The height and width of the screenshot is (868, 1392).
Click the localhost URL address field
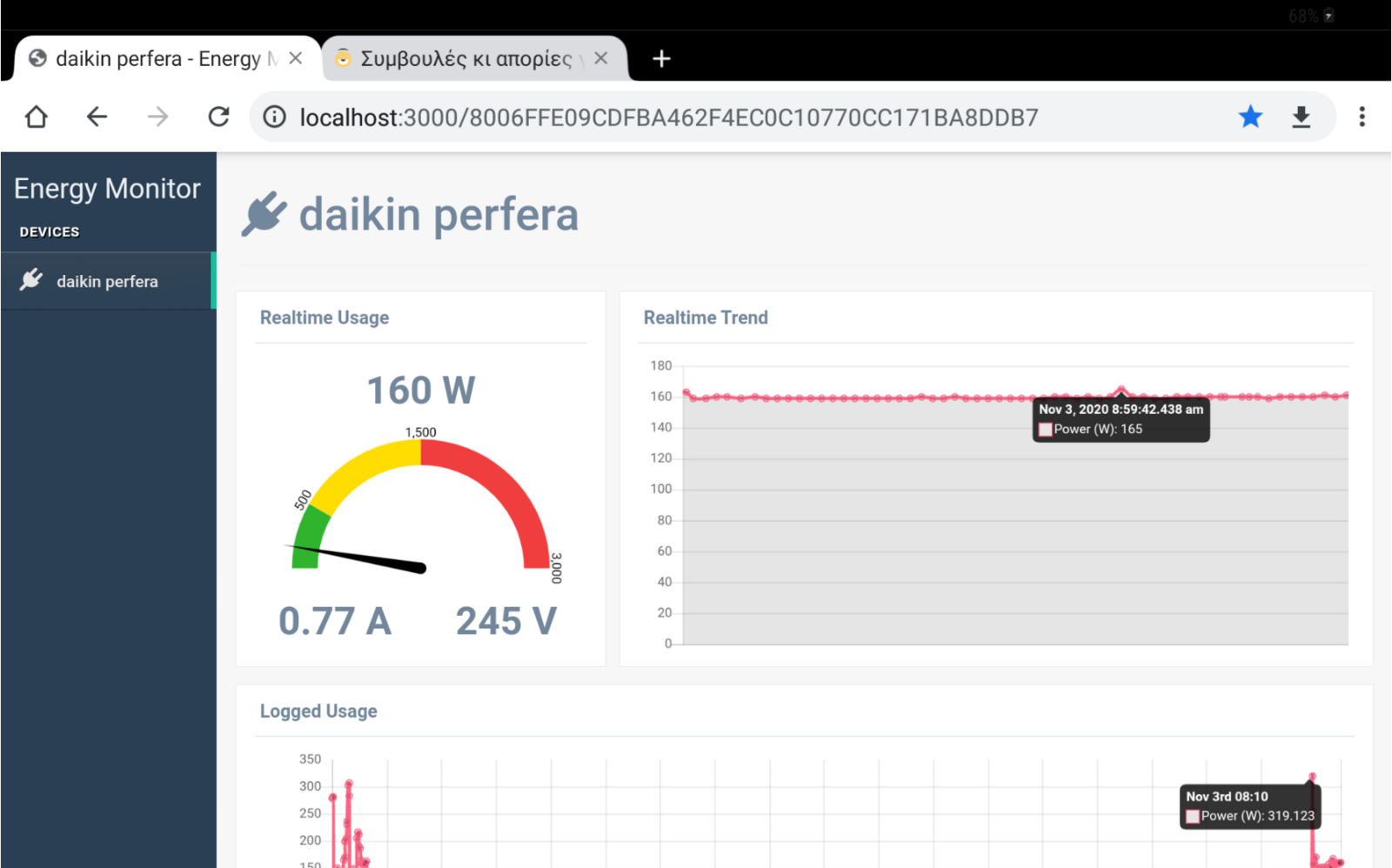click(668, 117)
